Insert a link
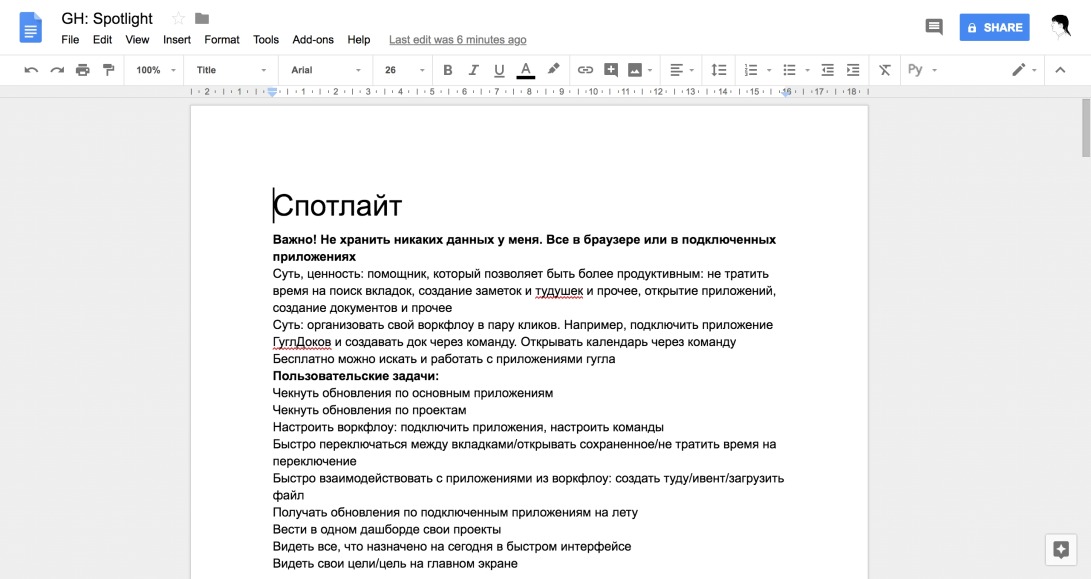The image size is (1091, 579). [x=585, y=70]
